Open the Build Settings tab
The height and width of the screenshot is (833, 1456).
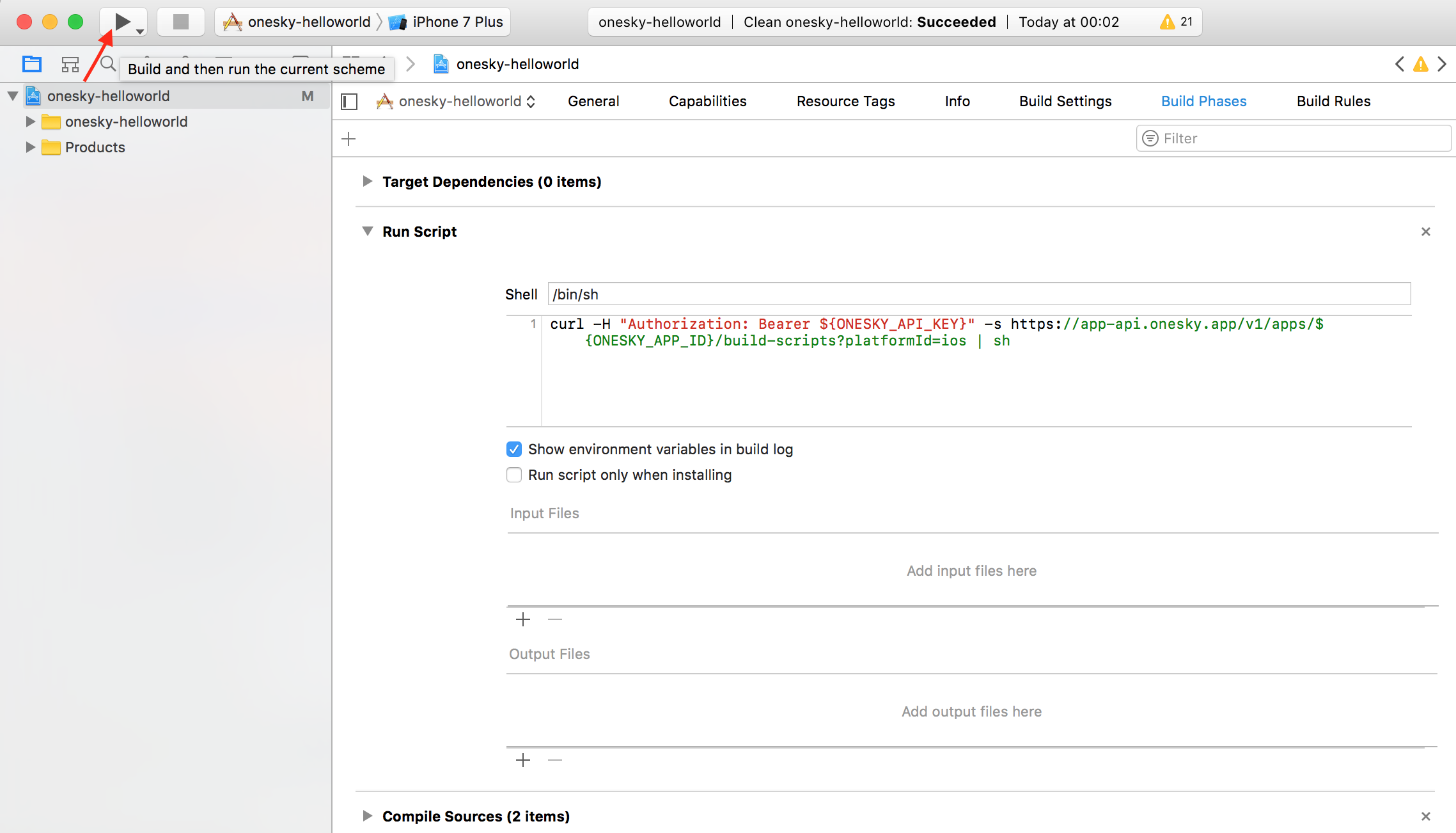pyautogui.click(x=1065, y=101)
